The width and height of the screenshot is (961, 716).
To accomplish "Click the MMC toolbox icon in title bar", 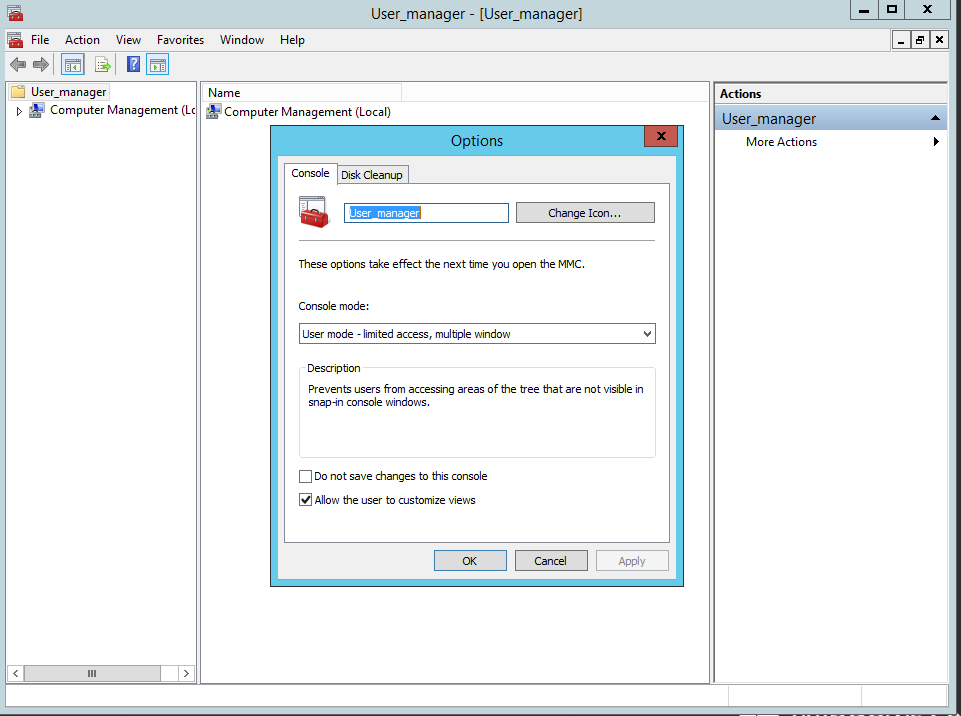I will (15, 13).
